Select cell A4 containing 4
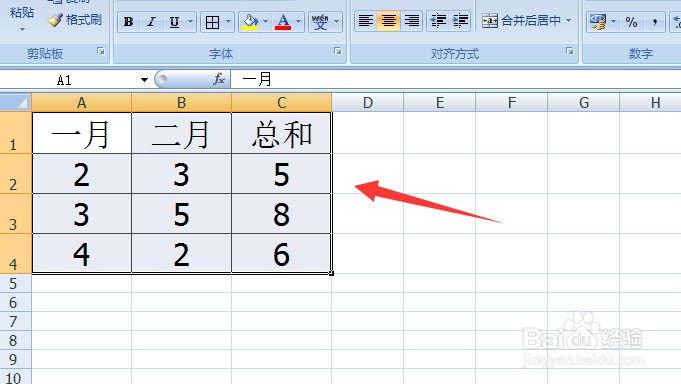681x384 pixels. click(82, 254)
